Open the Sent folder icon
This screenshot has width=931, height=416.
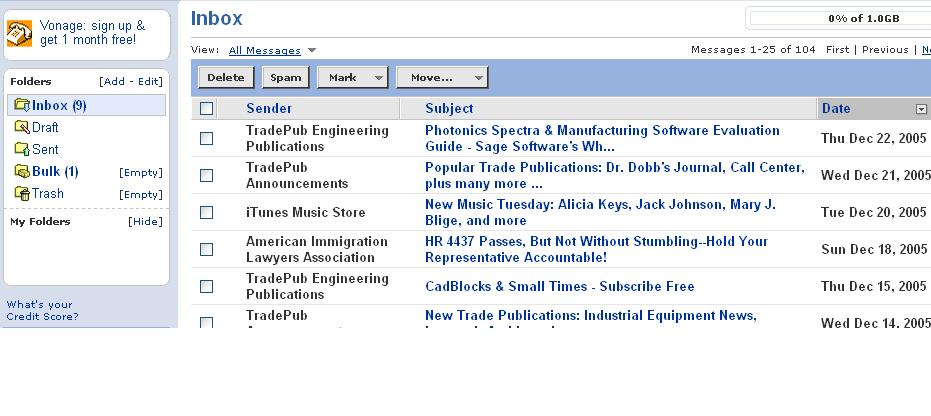coord(21,149)
